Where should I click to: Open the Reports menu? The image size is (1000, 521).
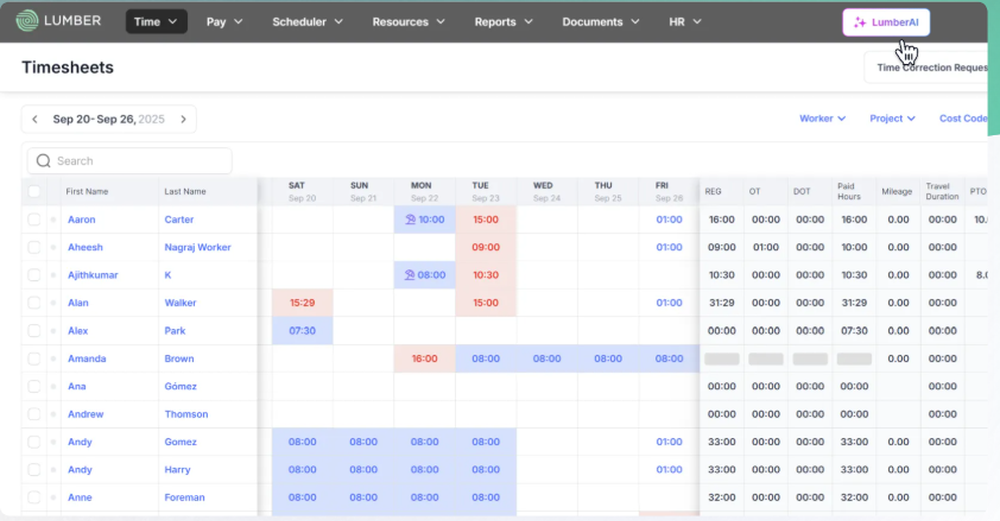[504, 21]
